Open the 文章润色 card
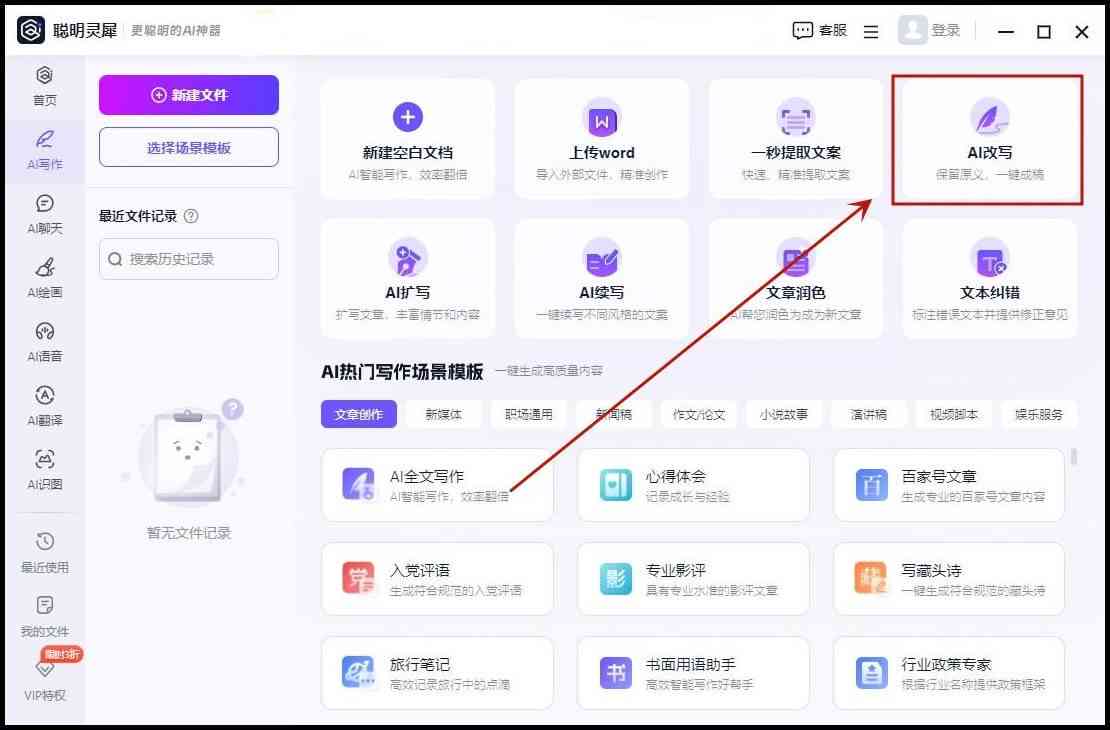 pos(796,279)
